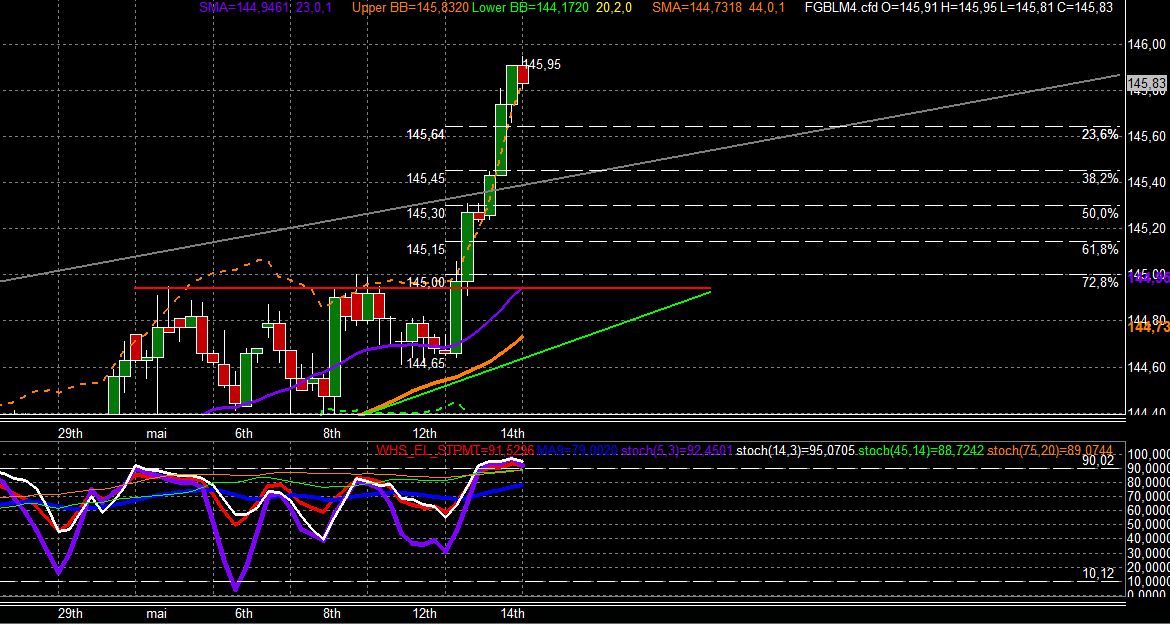Click 14th on bottom stochastic date axis
1170x624 pixels.
[x=512, y=614]
